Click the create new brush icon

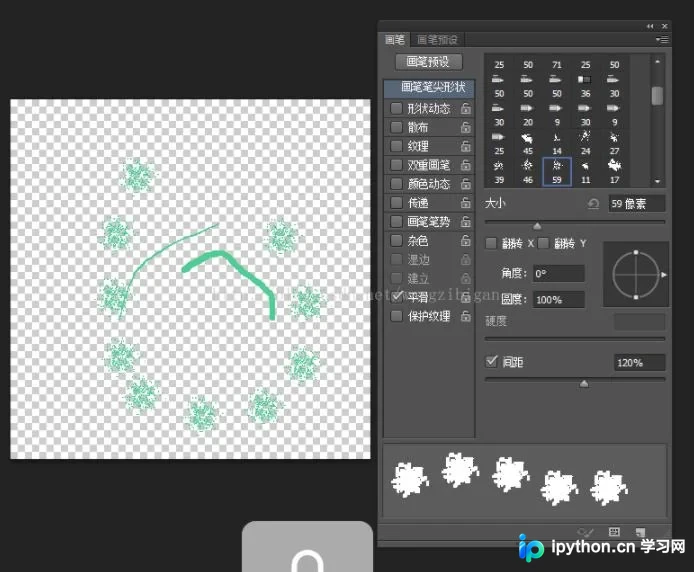640,532
